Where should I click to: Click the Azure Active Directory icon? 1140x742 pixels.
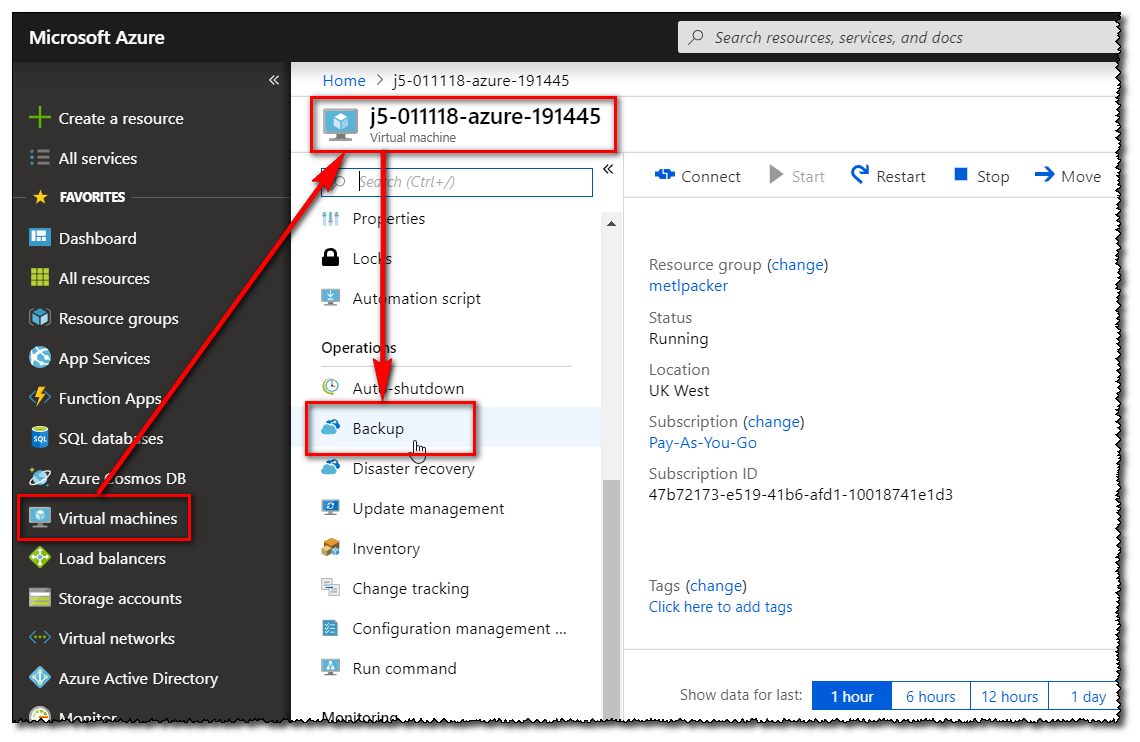tap(39, 677)
